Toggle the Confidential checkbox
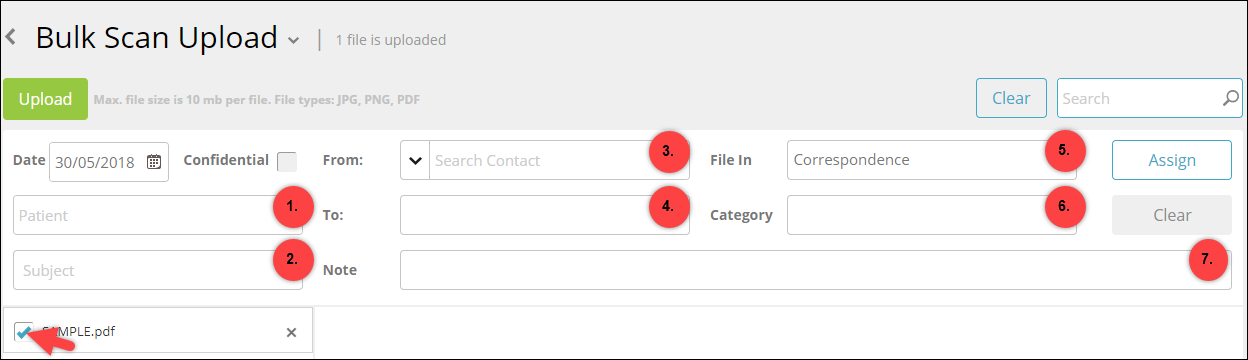The width and height of the screenshot is (1248, 360). pos(287,161)
